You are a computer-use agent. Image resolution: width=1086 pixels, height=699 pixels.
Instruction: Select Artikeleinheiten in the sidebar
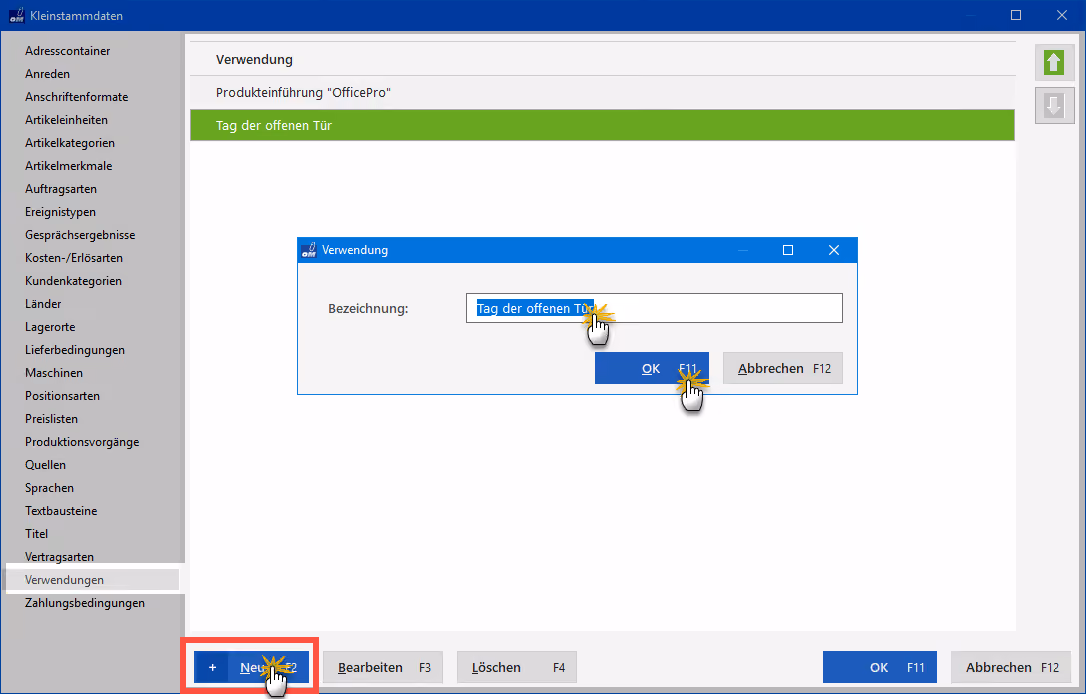tap(66, 120)
